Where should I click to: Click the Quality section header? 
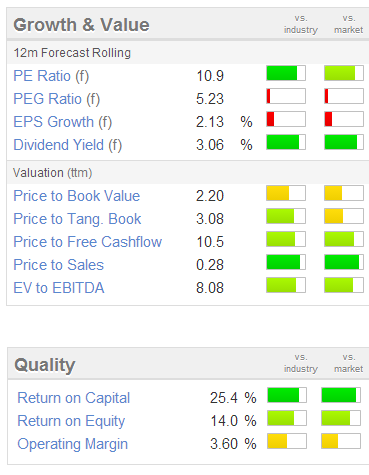tap(45, 365)
